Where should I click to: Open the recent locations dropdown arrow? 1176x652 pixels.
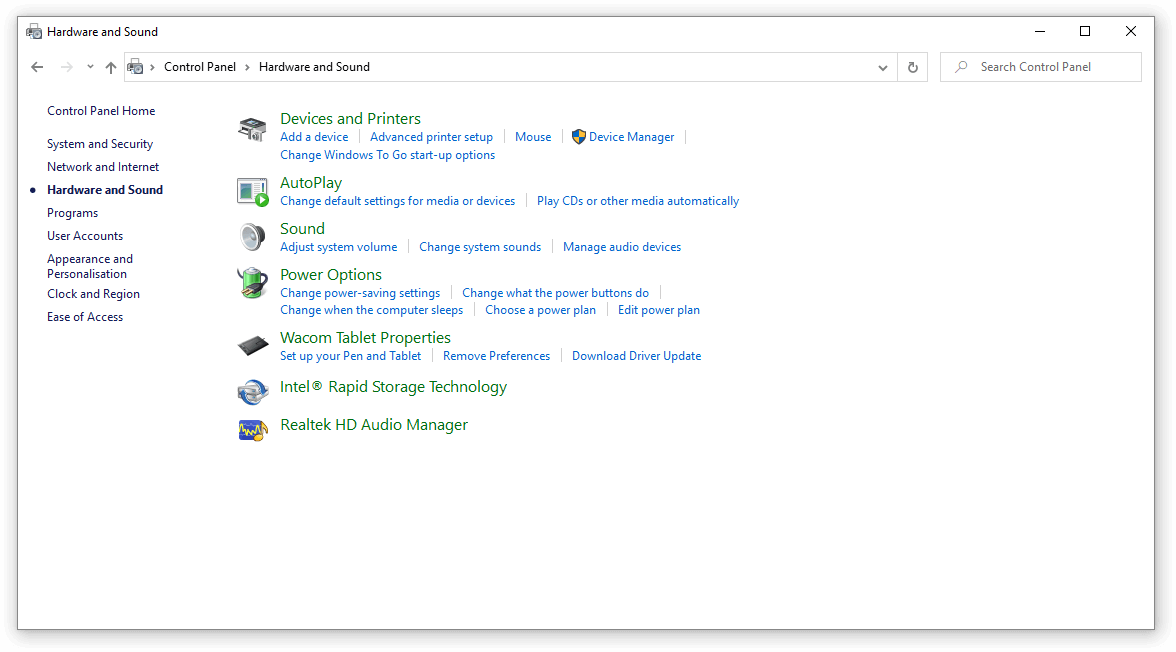[90, 67]
